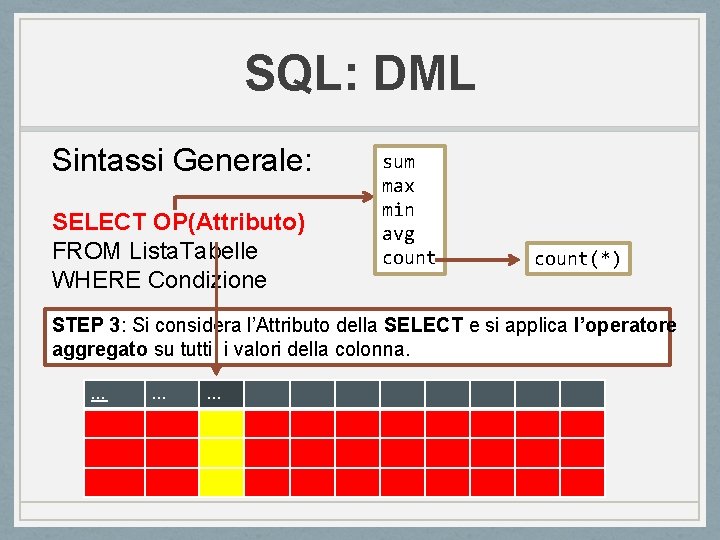Image resolution: width=720 pixels, height=540 pixels.
Task: Select the 'avg' operator in the list
Action: (x=398, y=234)
